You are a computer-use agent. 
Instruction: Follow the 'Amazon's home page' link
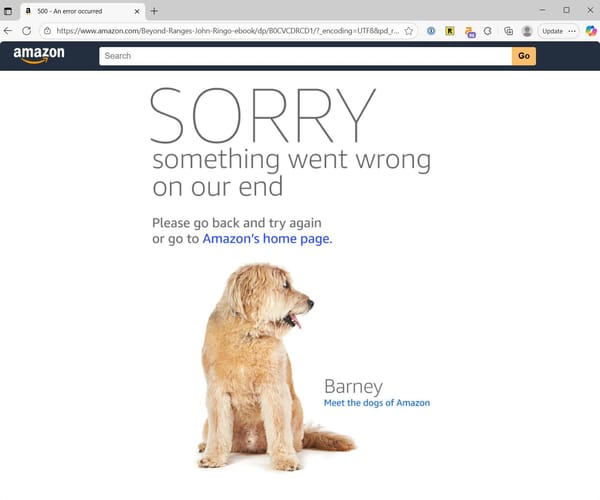(x=267, y=239)
